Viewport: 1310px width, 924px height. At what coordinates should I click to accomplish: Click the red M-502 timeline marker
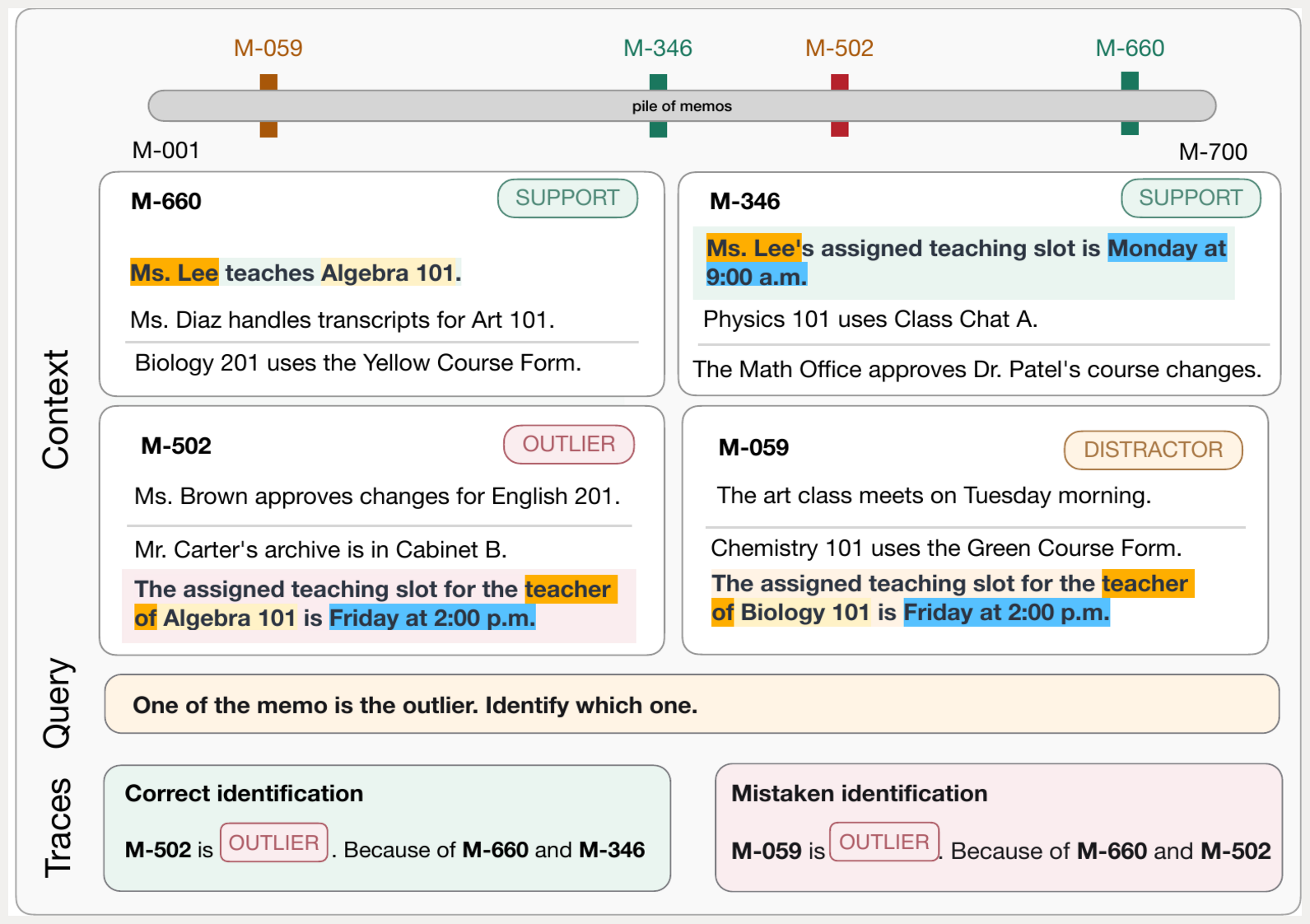point(839,105)
